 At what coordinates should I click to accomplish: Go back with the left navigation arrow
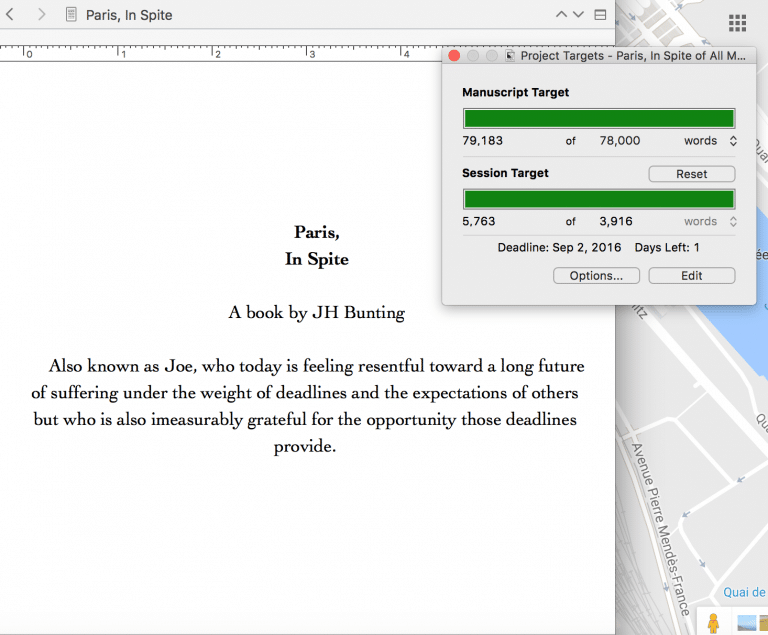point(9,14)
